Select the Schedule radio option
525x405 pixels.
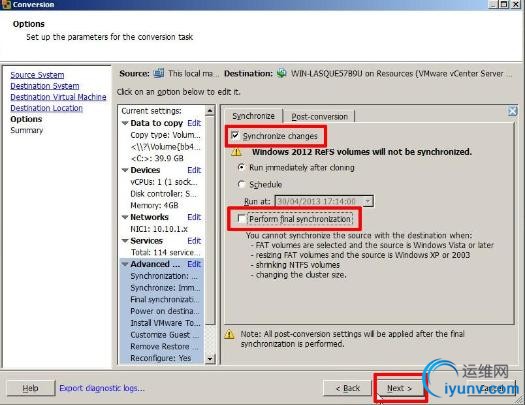[241, 184]
